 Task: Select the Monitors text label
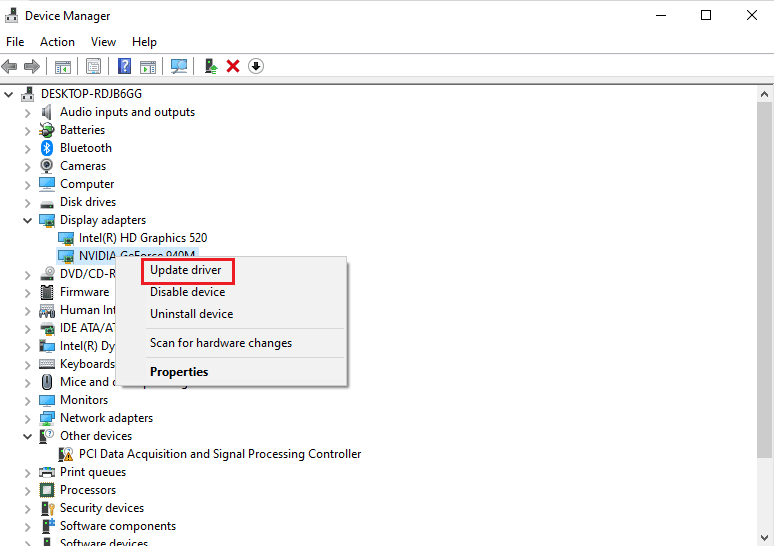[84, 400]
